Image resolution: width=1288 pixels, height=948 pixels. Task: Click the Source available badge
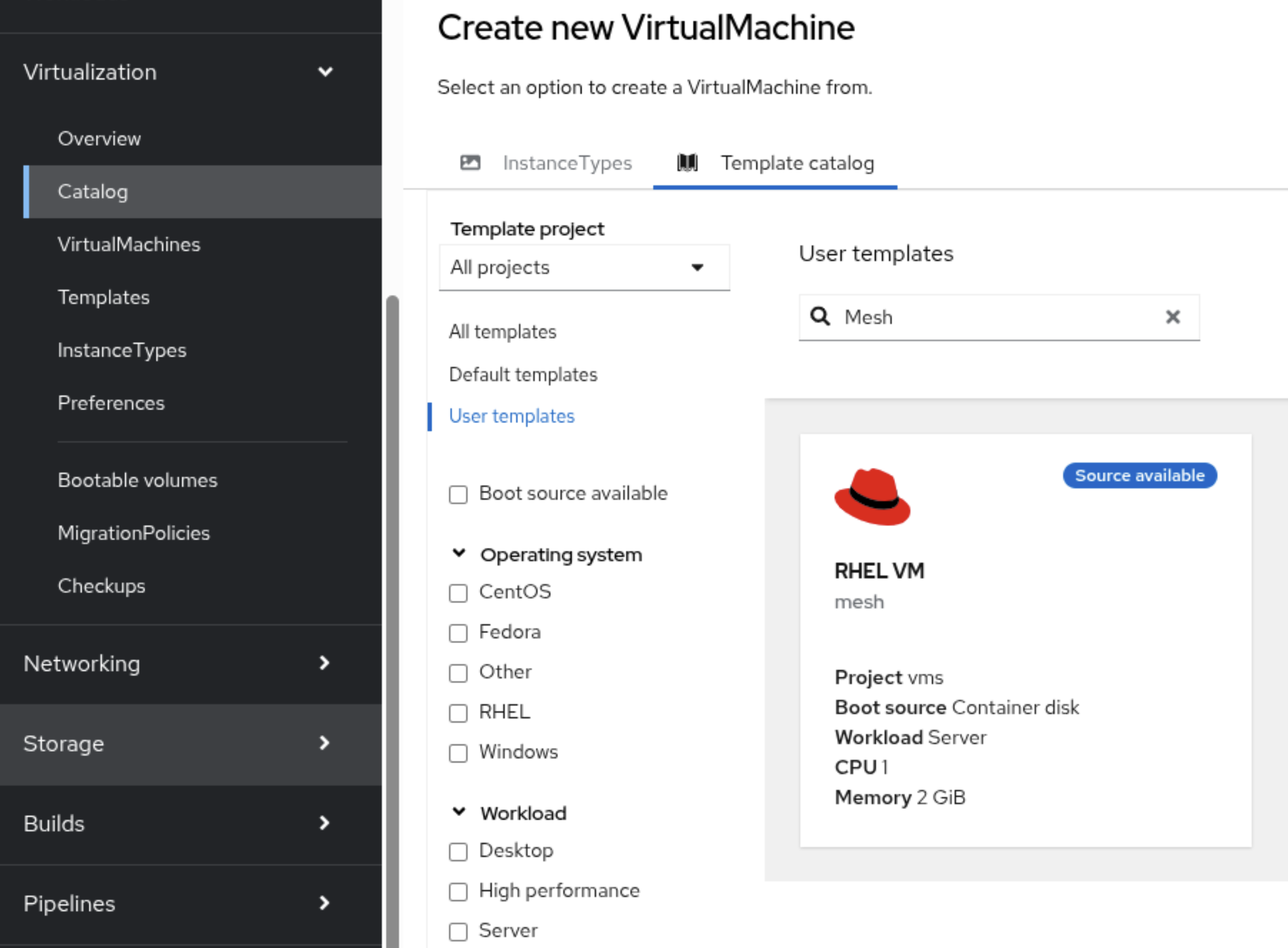pyautogui.click(x=1139, y=476)
